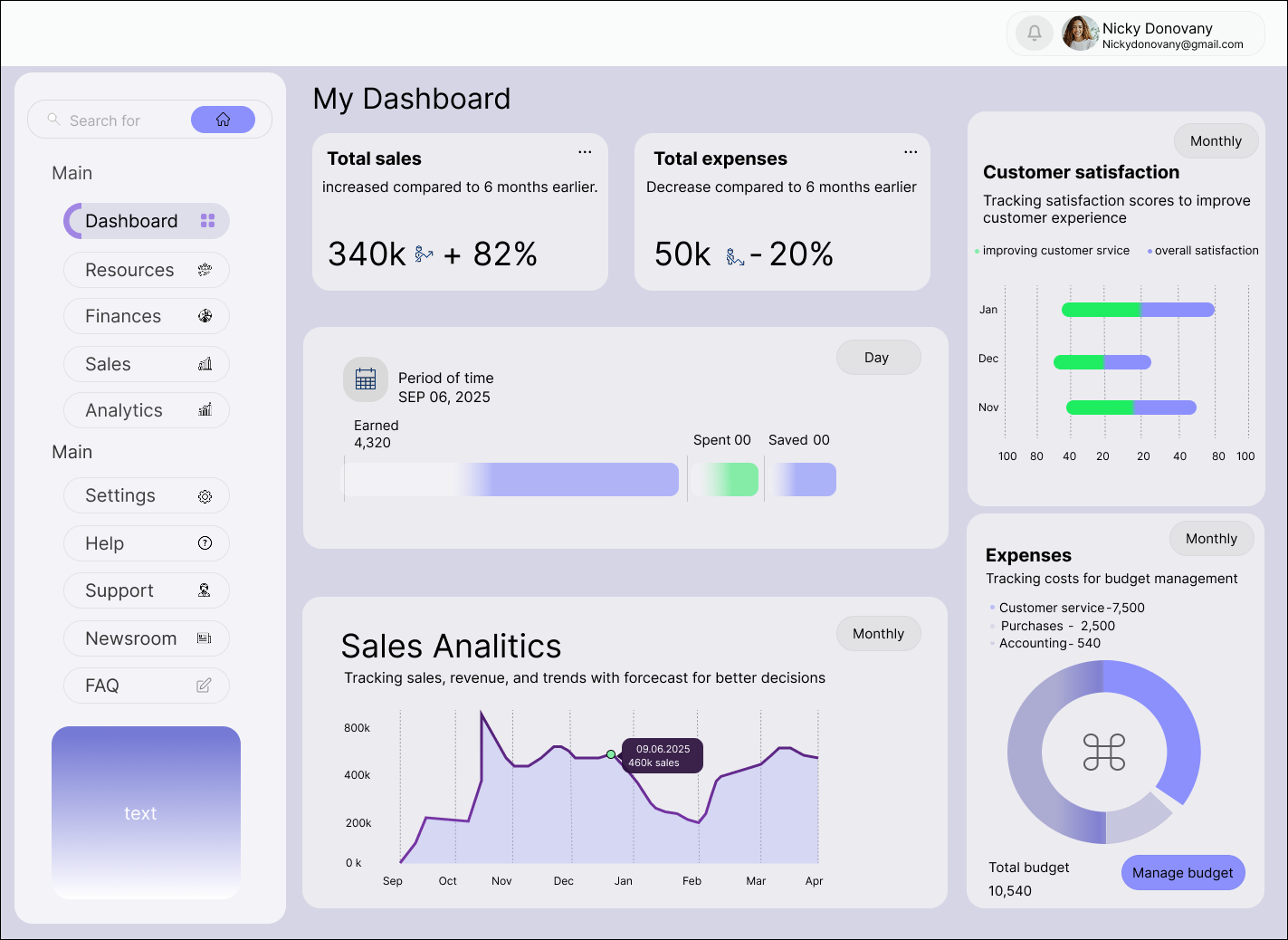Click the calendar icon on Period of time card
1288x940 pixels.
tap(365, 379)
